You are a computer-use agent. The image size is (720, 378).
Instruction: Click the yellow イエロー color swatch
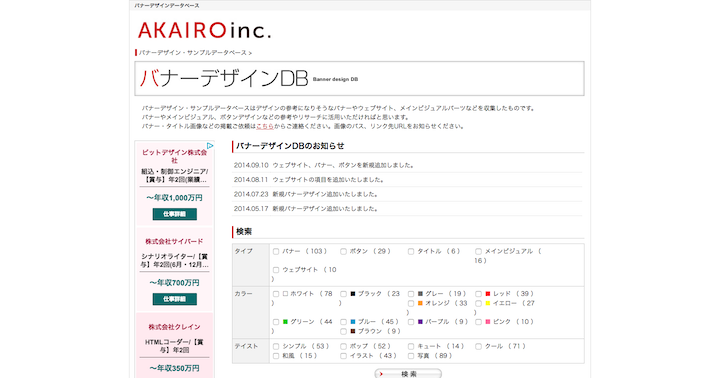pos(488,304)
